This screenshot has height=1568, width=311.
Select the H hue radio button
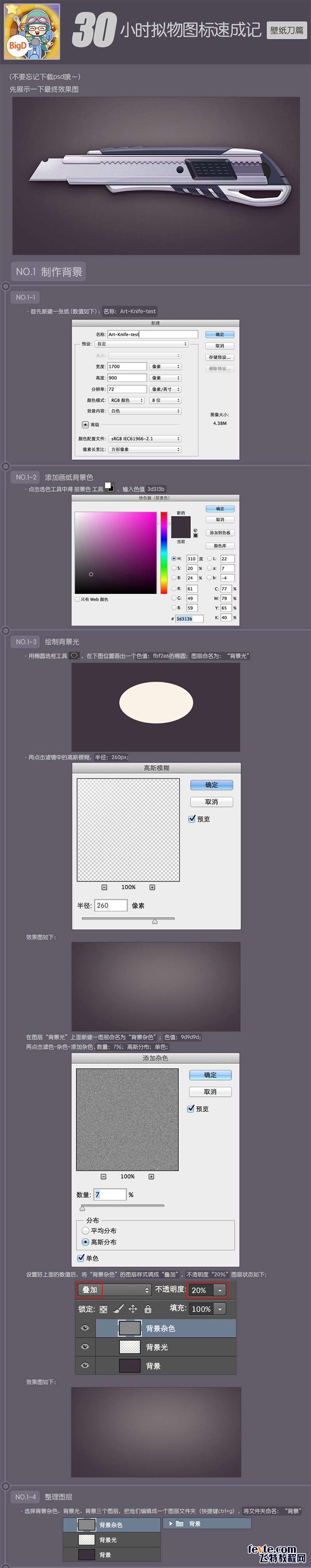tap(174, 558)
